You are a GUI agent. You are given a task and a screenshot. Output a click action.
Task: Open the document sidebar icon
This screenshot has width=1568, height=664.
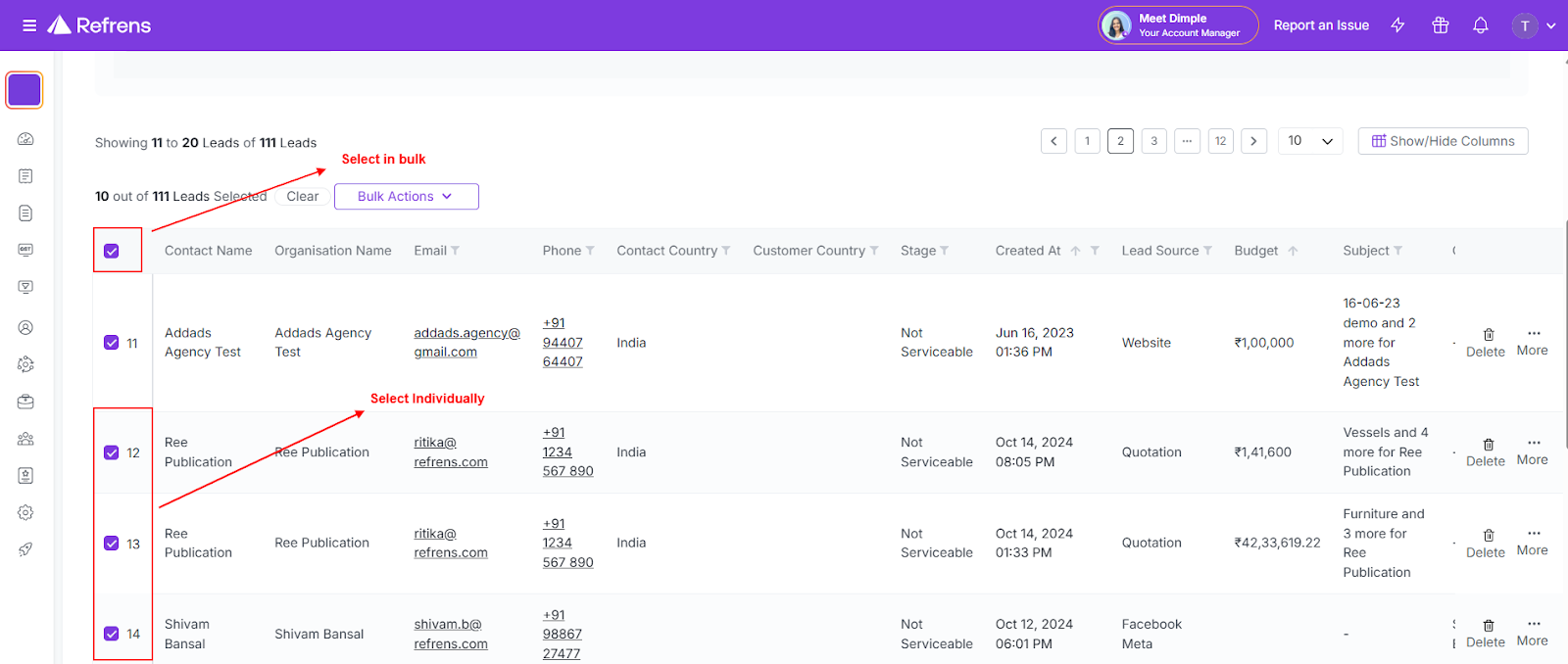[25, 213]
